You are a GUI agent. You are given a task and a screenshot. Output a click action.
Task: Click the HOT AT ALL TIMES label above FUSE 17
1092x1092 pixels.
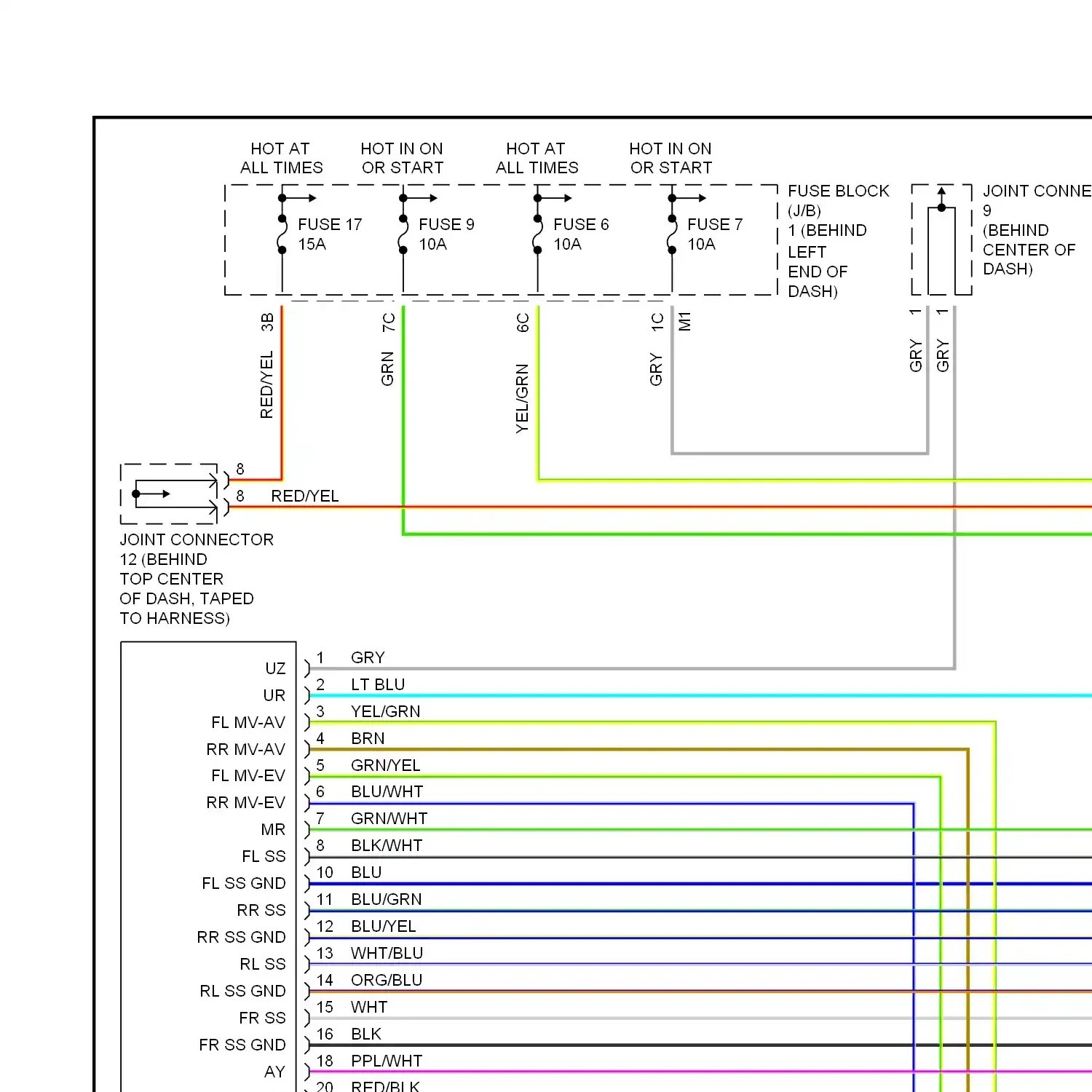pyautogui.click(x=282, y=158)
